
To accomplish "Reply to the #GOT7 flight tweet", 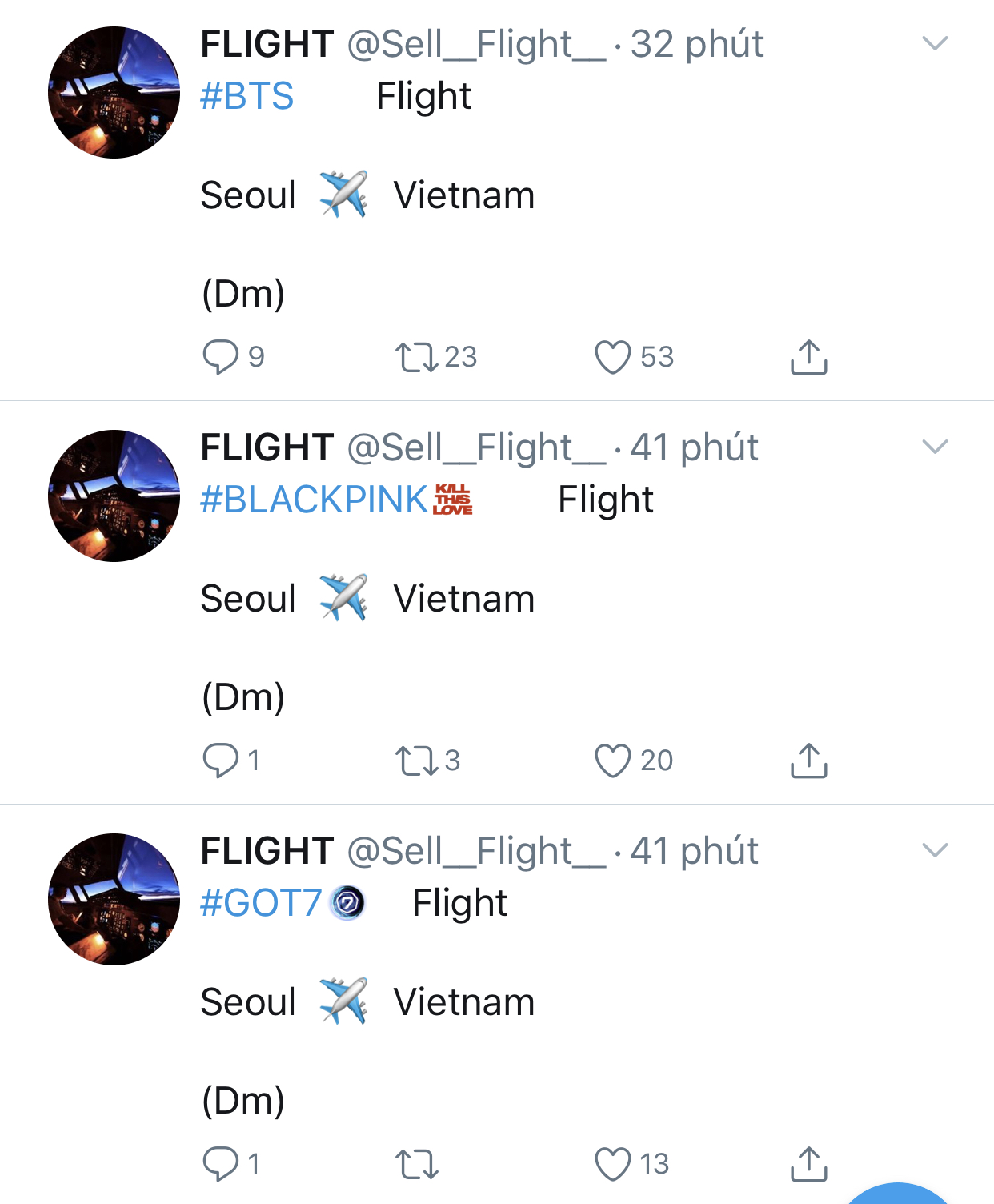I will click(221, 1164).
